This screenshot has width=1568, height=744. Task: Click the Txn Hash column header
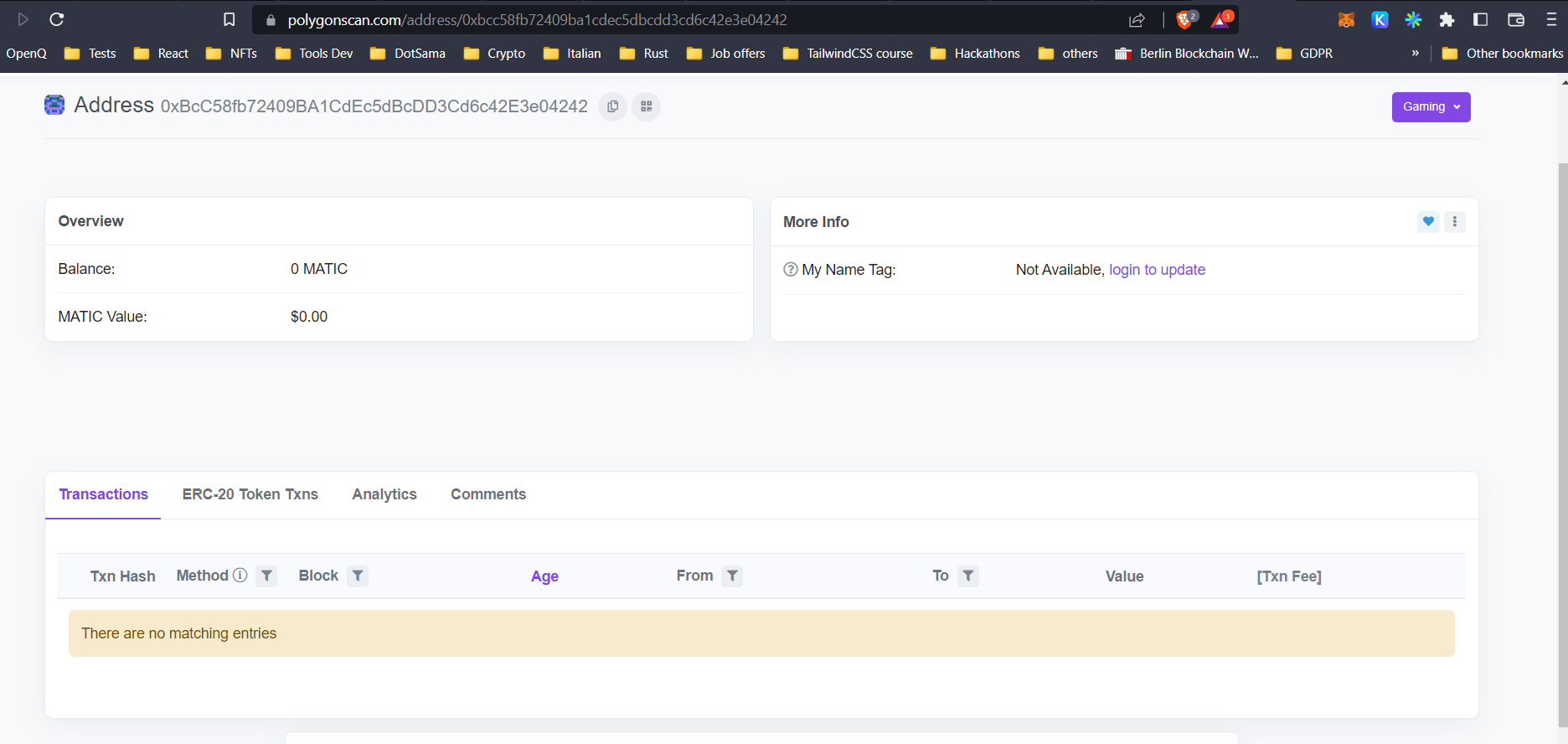coord(123,576)
